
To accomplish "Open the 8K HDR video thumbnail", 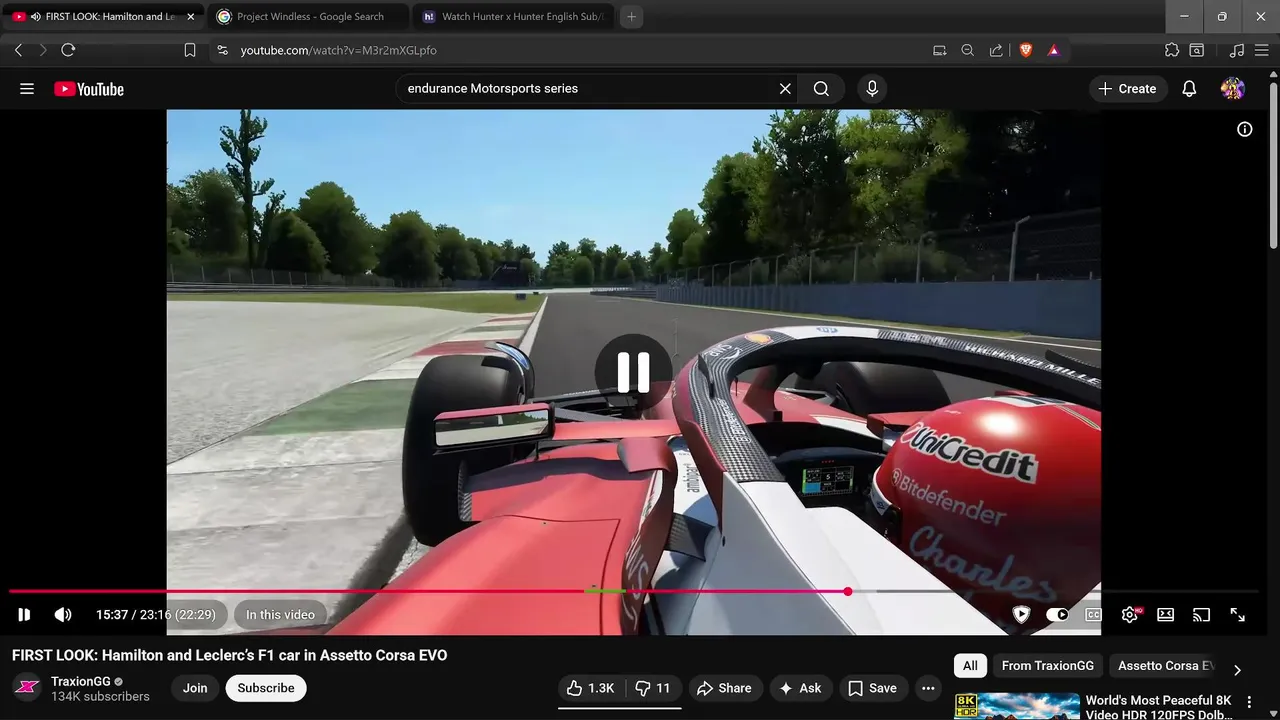I will (x=1017, y=706).
